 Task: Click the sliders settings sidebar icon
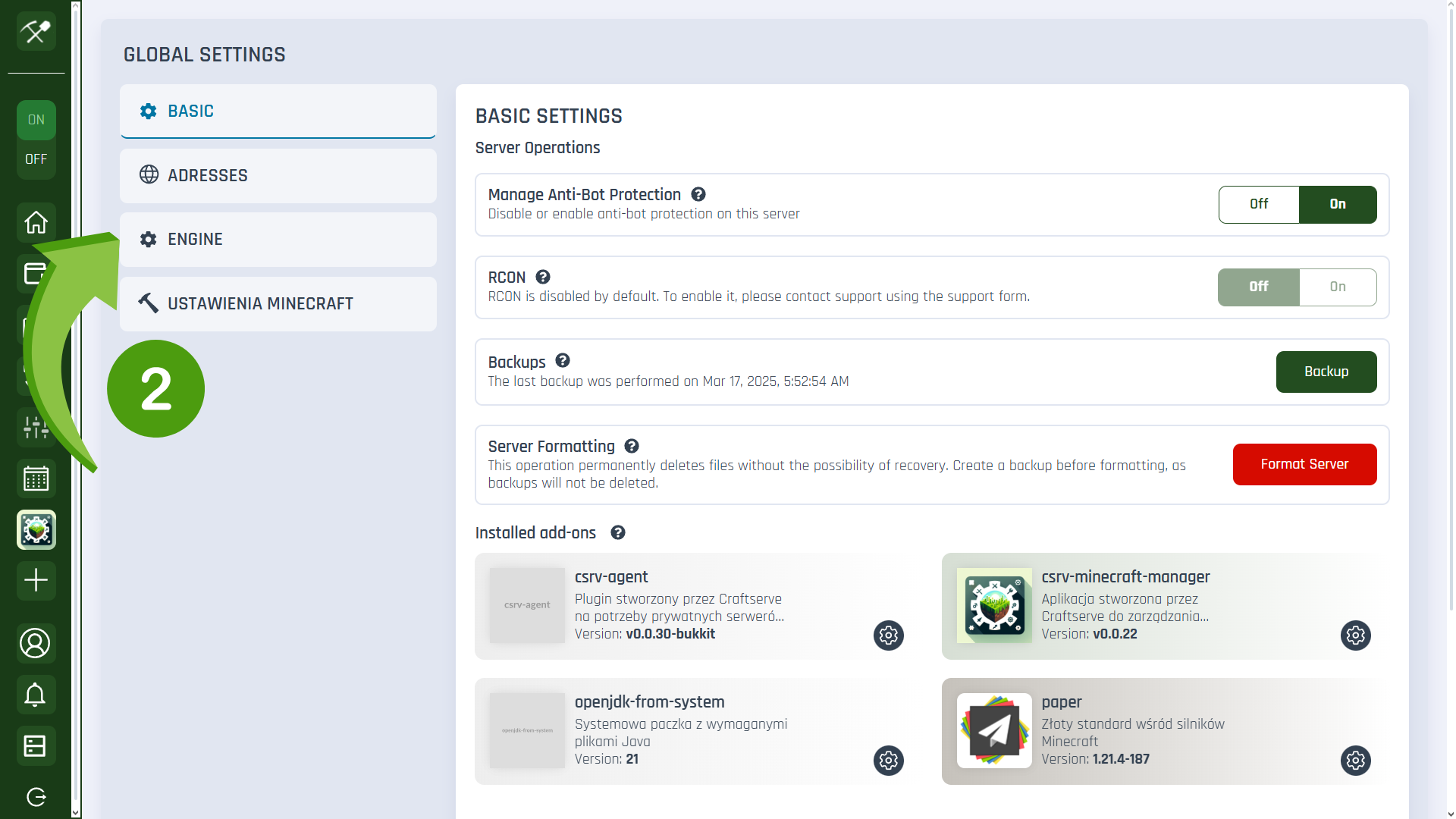coord(36,427)
